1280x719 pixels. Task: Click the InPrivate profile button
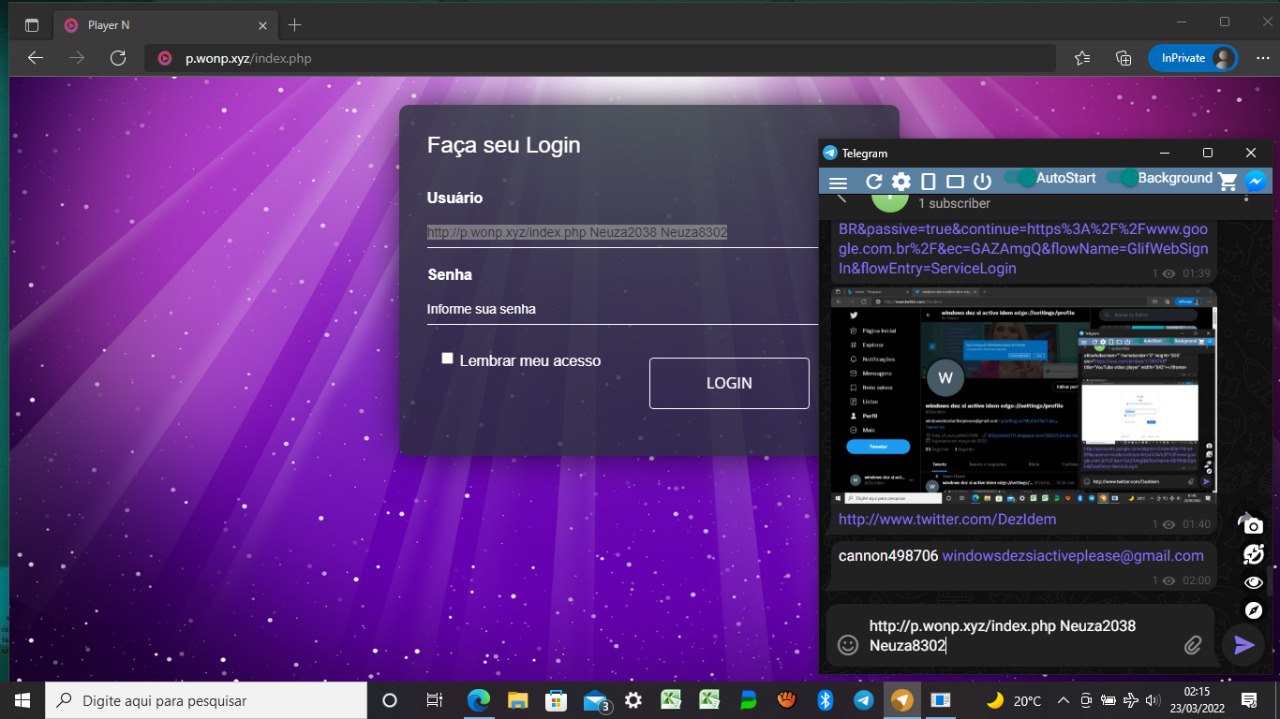(x=1193, y=58)
